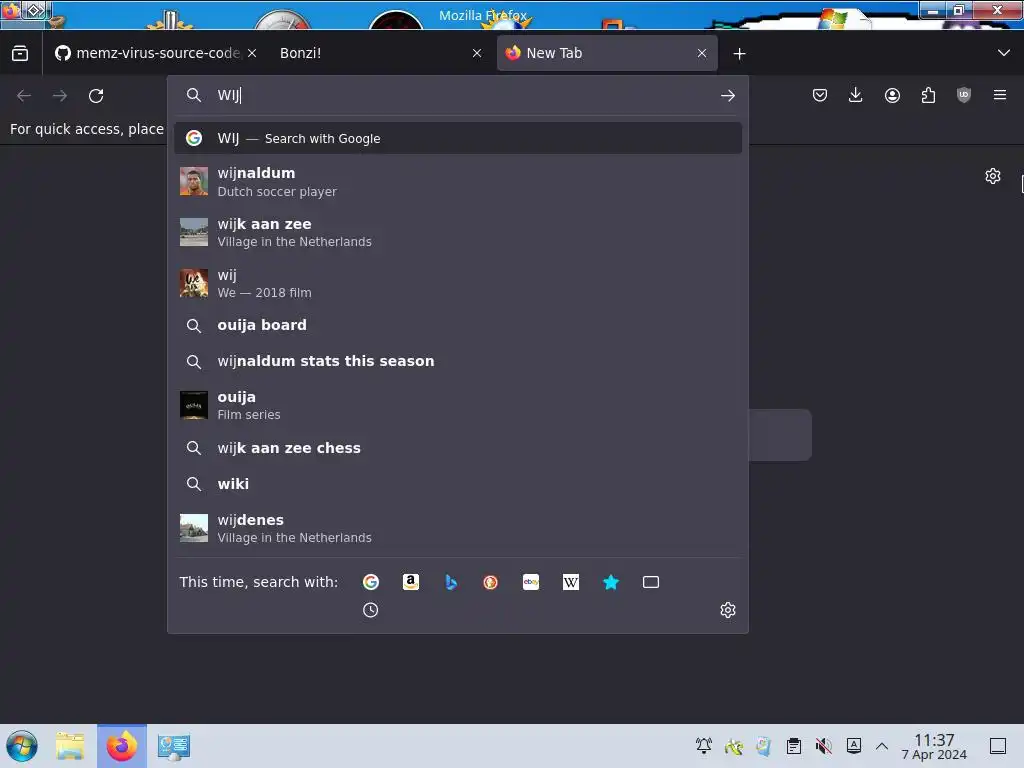Image resolution: width=1024 pixels, height=768 pixels.
Task: Go forward with the forward arrow
Action: 60,96
